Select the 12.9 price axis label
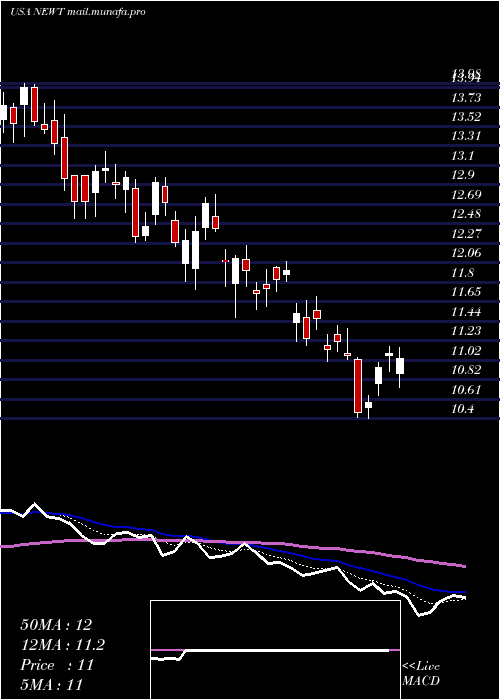This screenshot has height=700, width=500. [x=463, y=175]
